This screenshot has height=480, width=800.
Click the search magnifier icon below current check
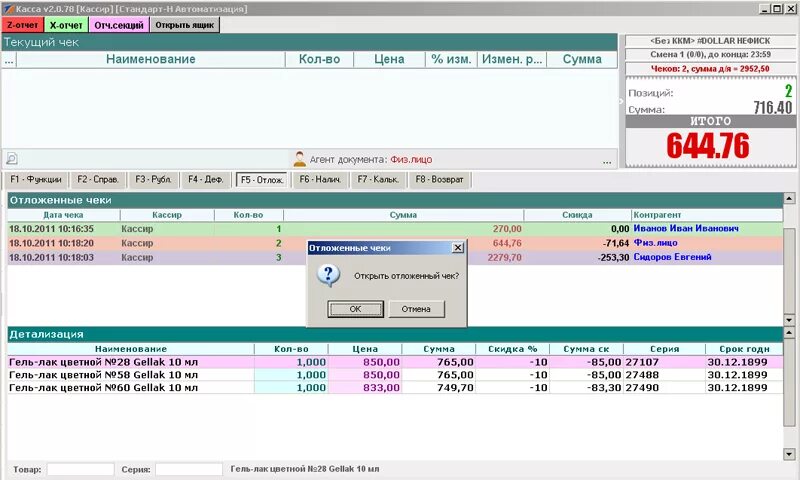point(12,159)
